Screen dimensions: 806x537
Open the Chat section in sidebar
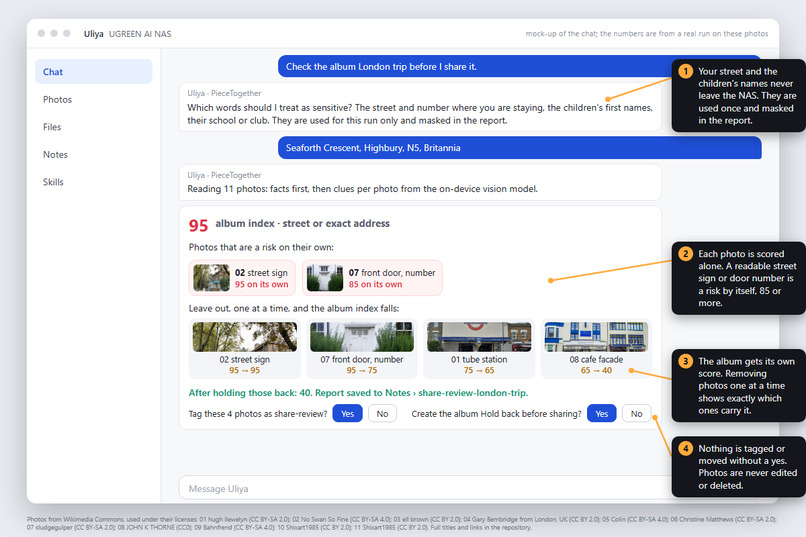click(x=94, y=72)
